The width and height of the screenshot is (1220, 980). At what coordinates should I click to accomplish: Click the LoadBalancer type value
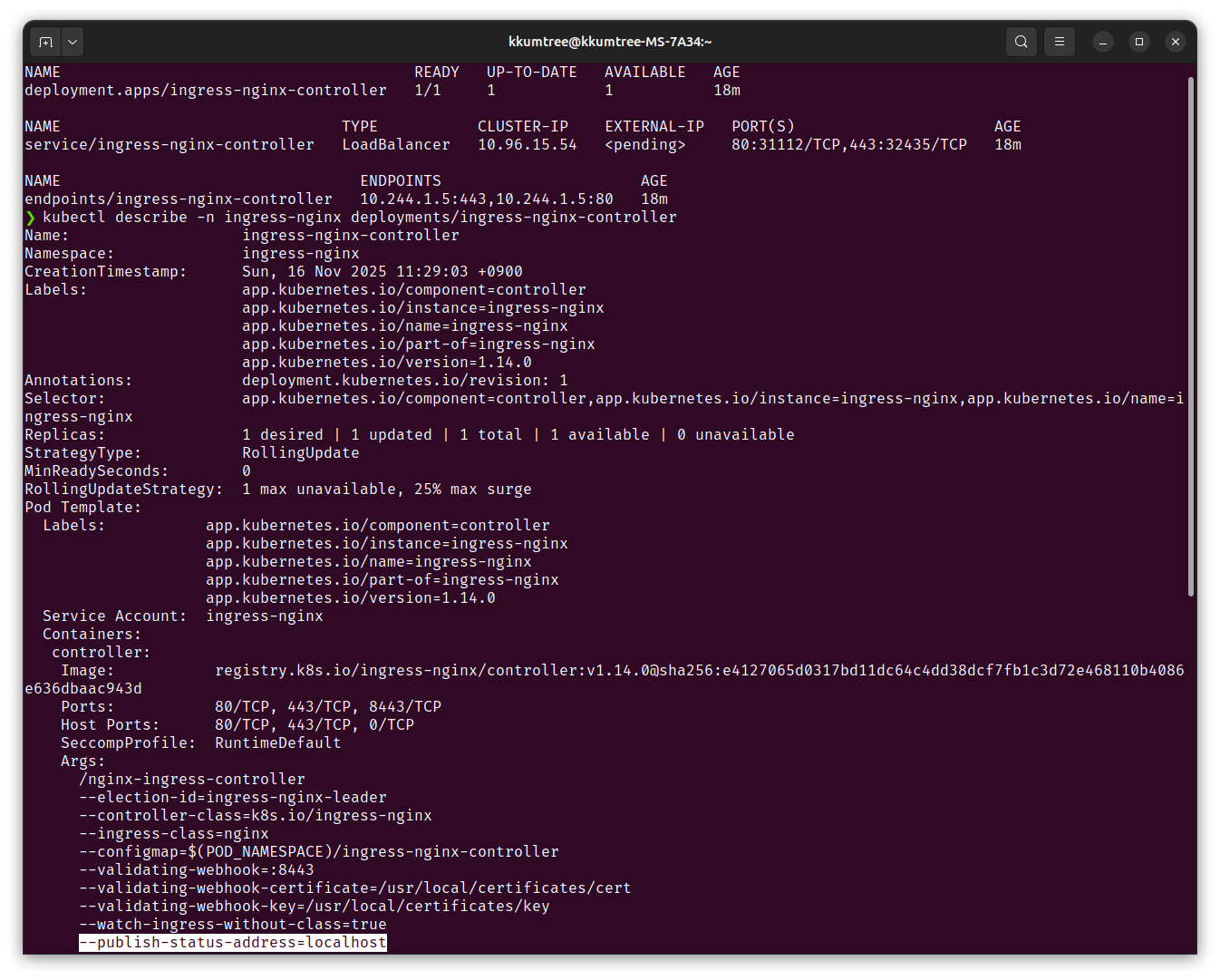(x=396, y=145)
